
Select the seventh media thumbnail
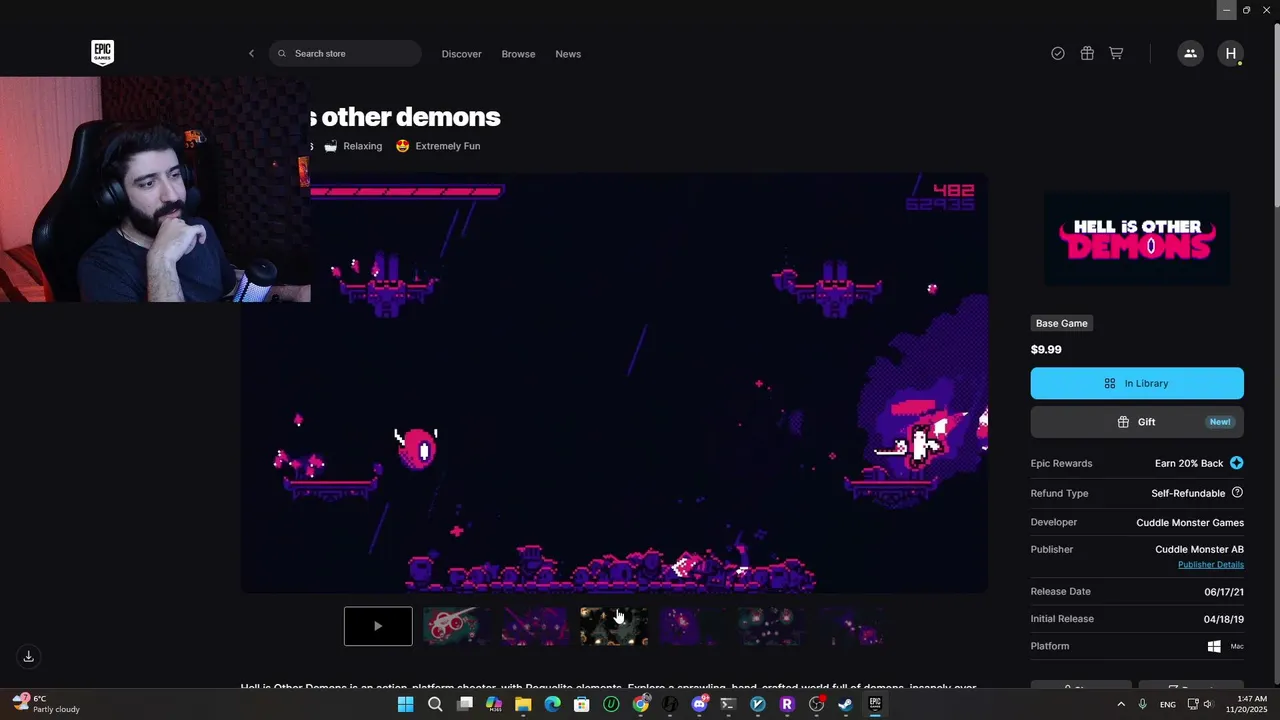click(850, 626)
